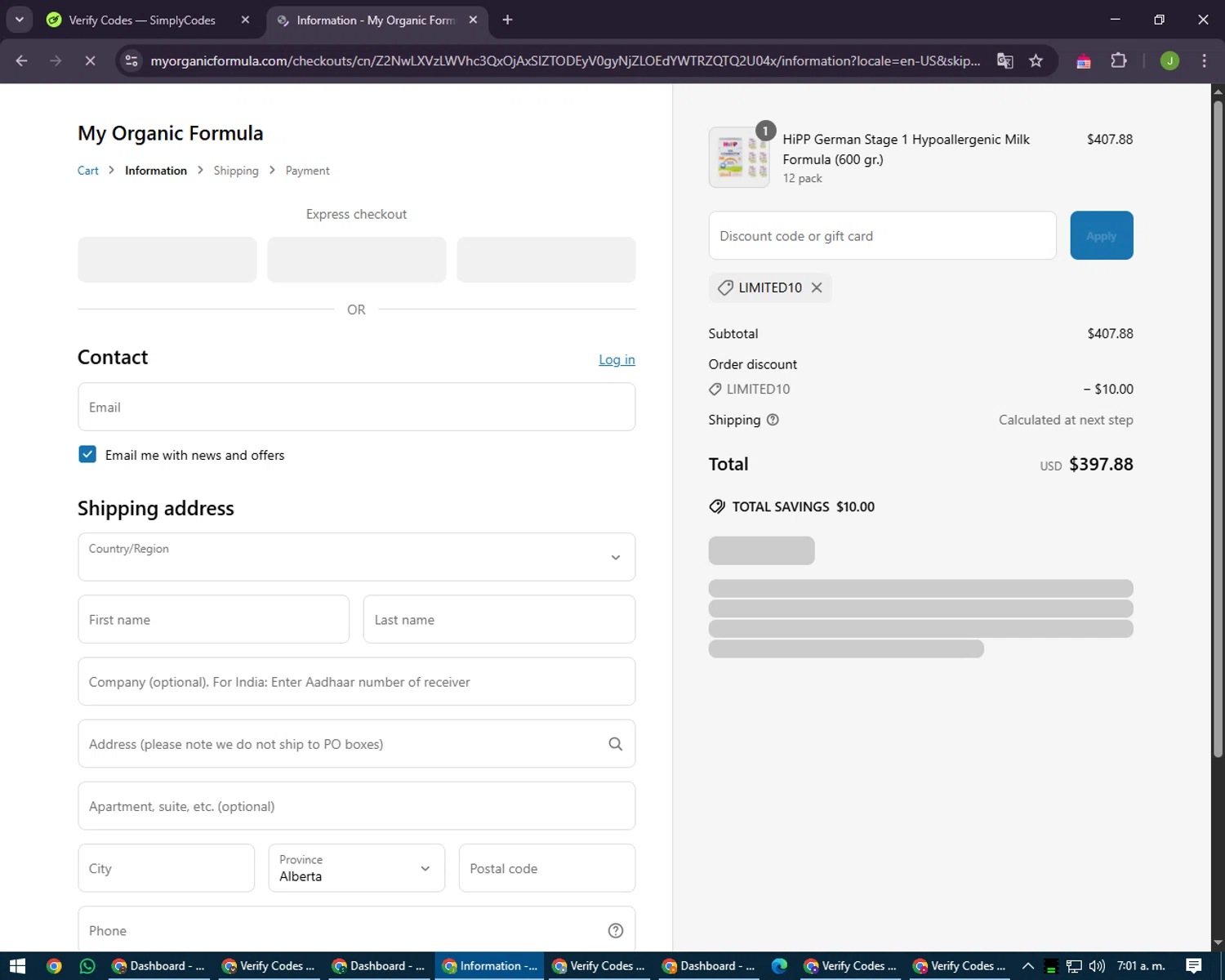Click the phone field help icon
Screen dimensions: 1225x980
(616, 930)
